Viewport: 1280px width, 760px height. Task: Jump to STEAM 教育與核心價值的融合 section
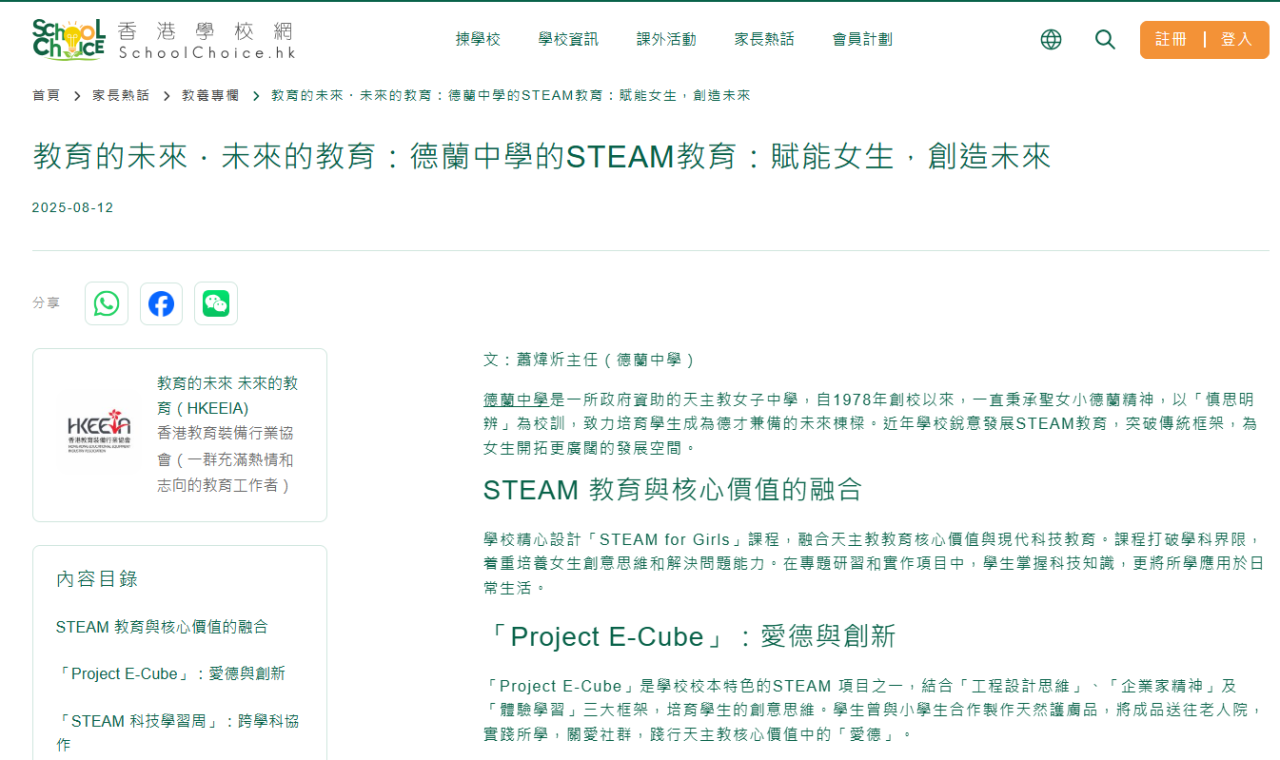pos(162,627)
